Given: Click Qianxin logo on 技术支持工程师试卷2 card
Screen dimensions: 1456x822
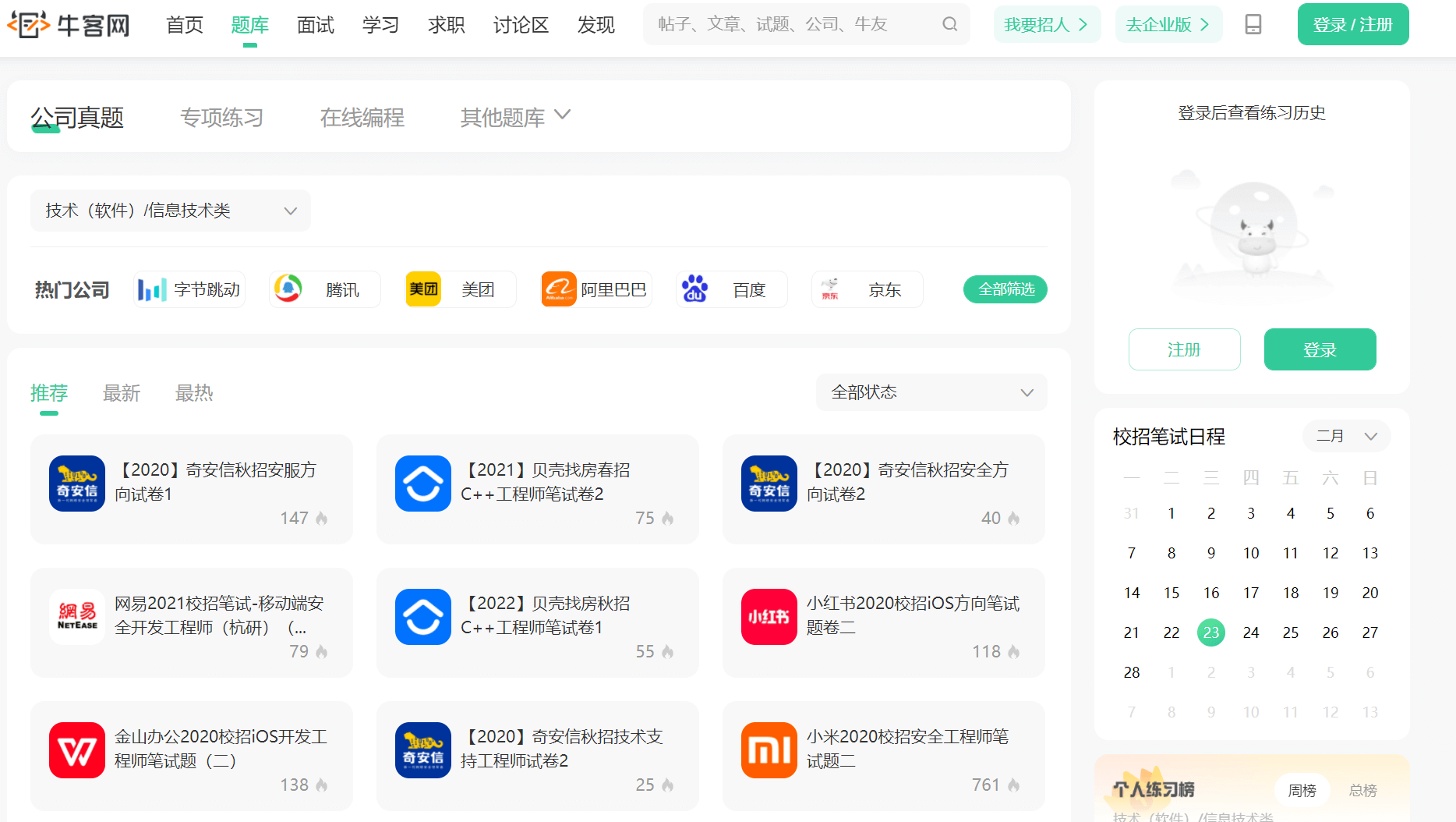Looking at the screenshot, I should pyautogui.click(x=423, y=750).
